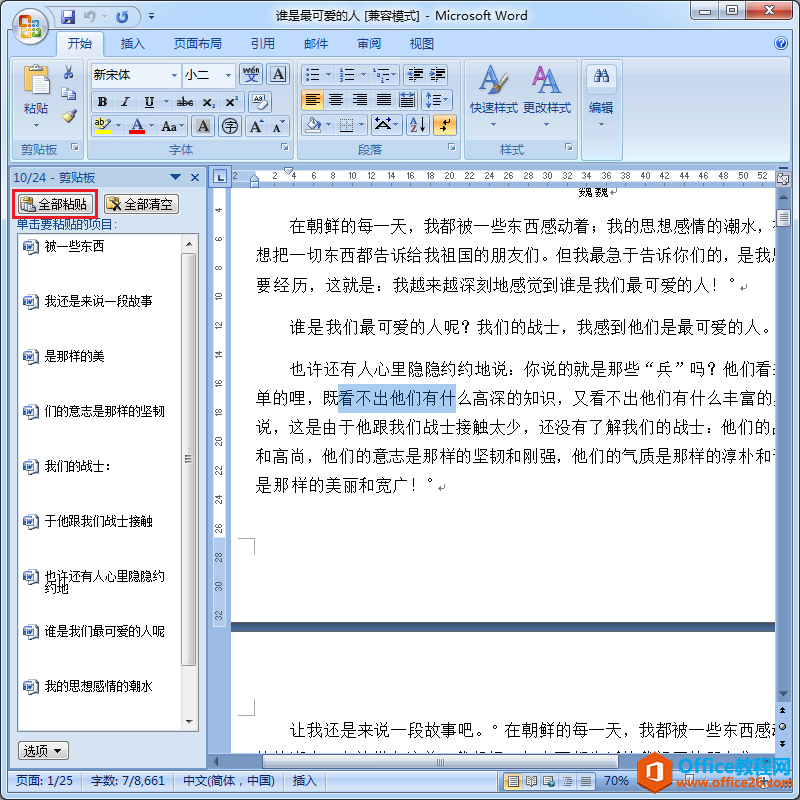This screenshot has height=800, width=800.
Task: Click the 更改样式 change styles button
Action: tap(546, 96)
